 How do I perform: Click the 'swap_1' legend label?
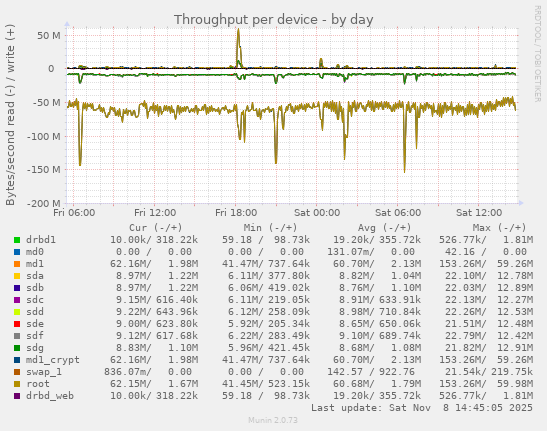click(44, 372)
